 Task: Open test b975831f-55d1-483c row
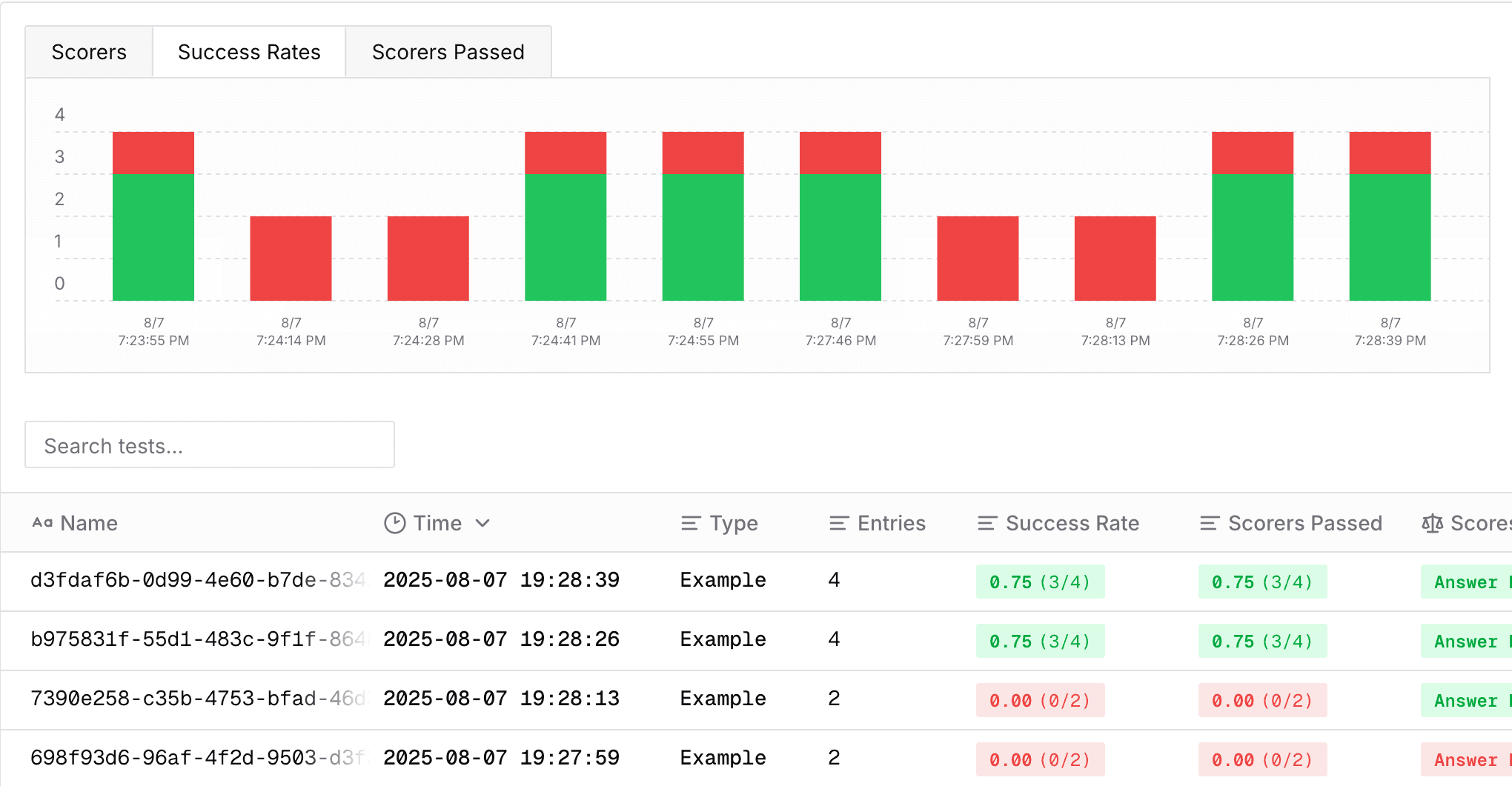(x=197, y=639)
